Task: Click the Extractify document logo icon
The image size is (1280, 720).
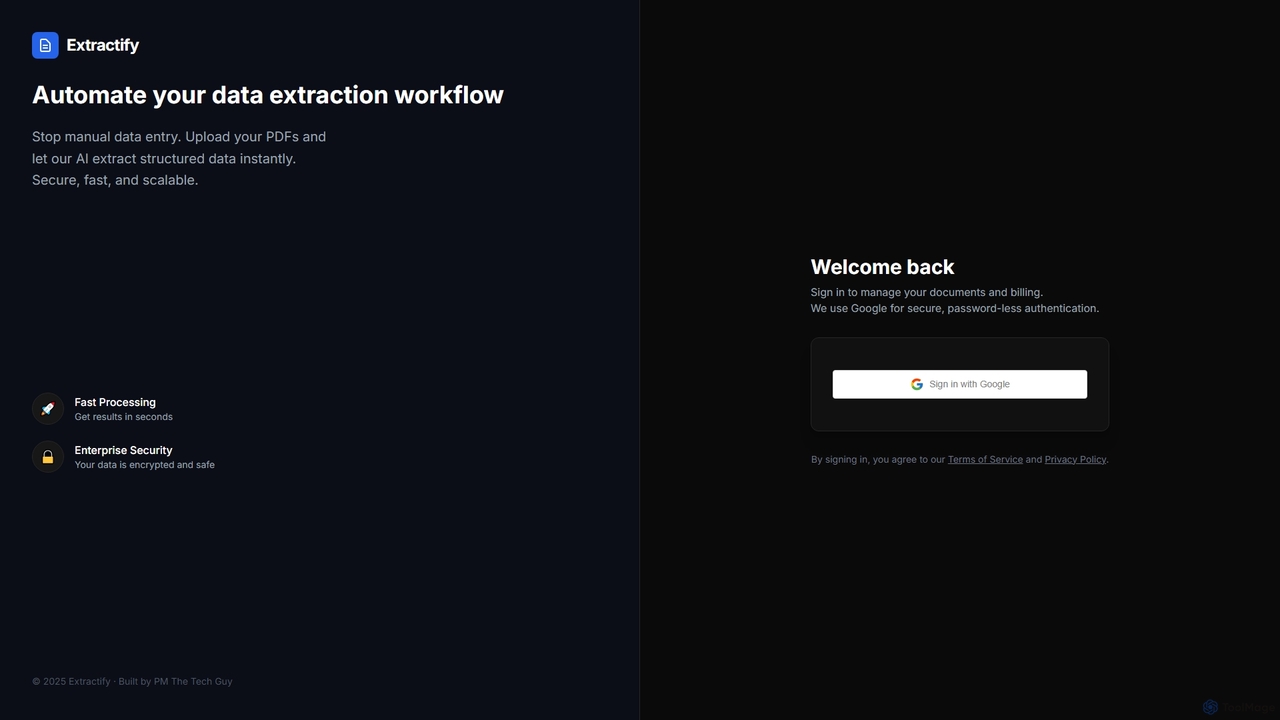Action: pos(45,45)
